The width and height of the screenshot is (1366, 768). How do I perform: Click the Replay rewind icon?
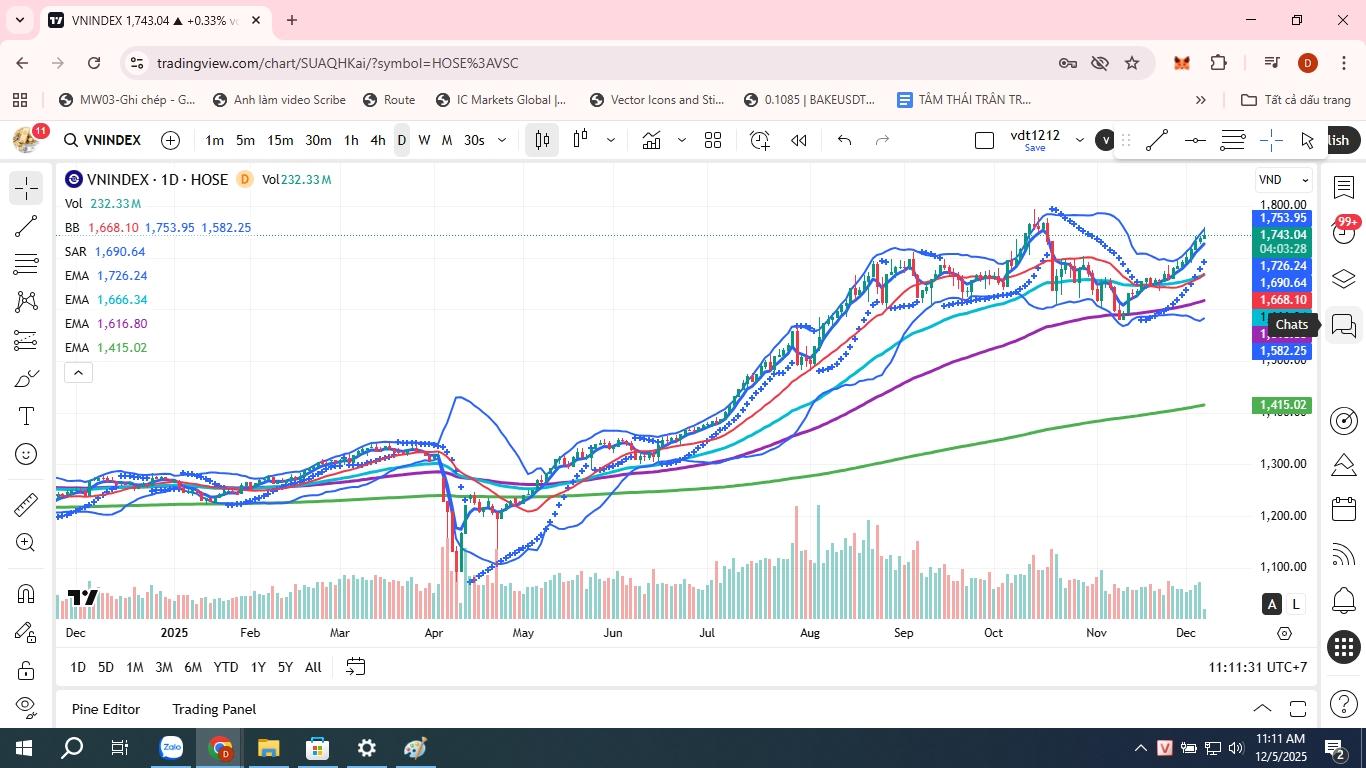pos(799,141)
